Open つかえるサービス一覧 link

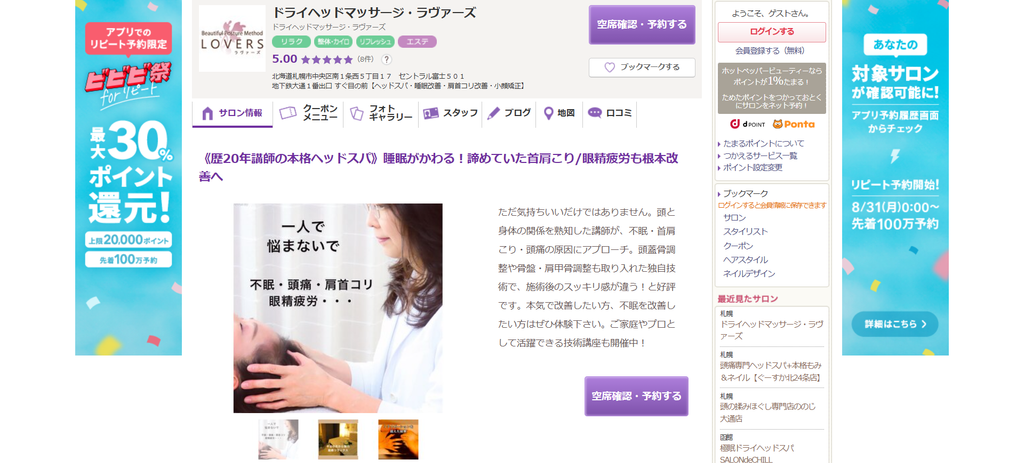tap(760, 155)
